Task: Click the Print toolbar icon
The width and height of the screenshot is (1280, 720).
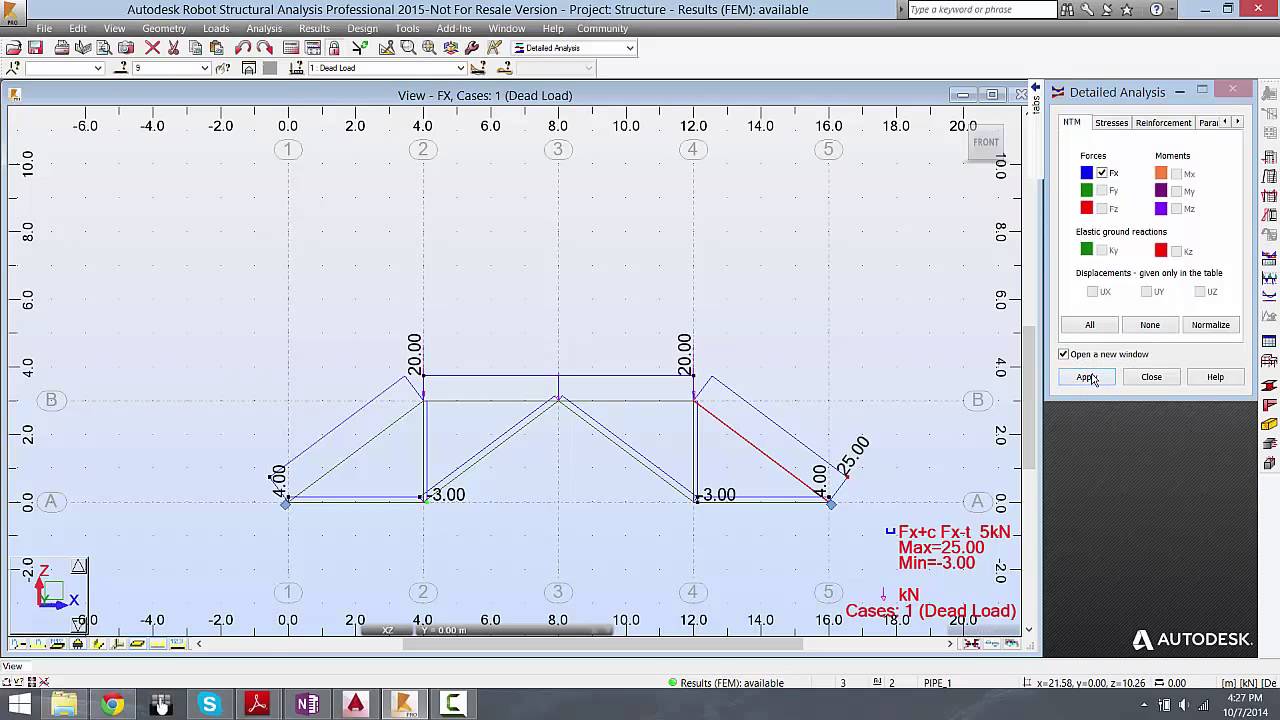Action: pyautogui.click(x=62, y=48)
